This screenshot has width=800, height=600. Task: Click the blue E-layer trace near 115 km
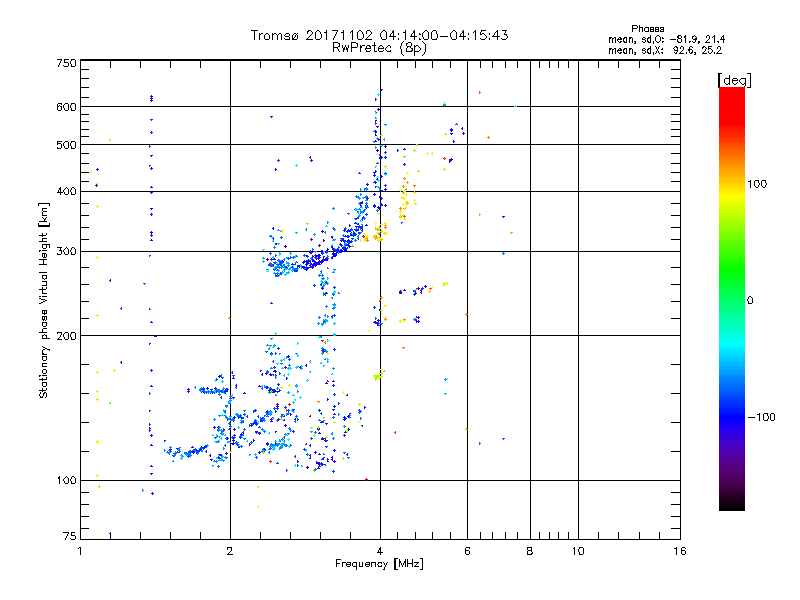pos(188,452)
